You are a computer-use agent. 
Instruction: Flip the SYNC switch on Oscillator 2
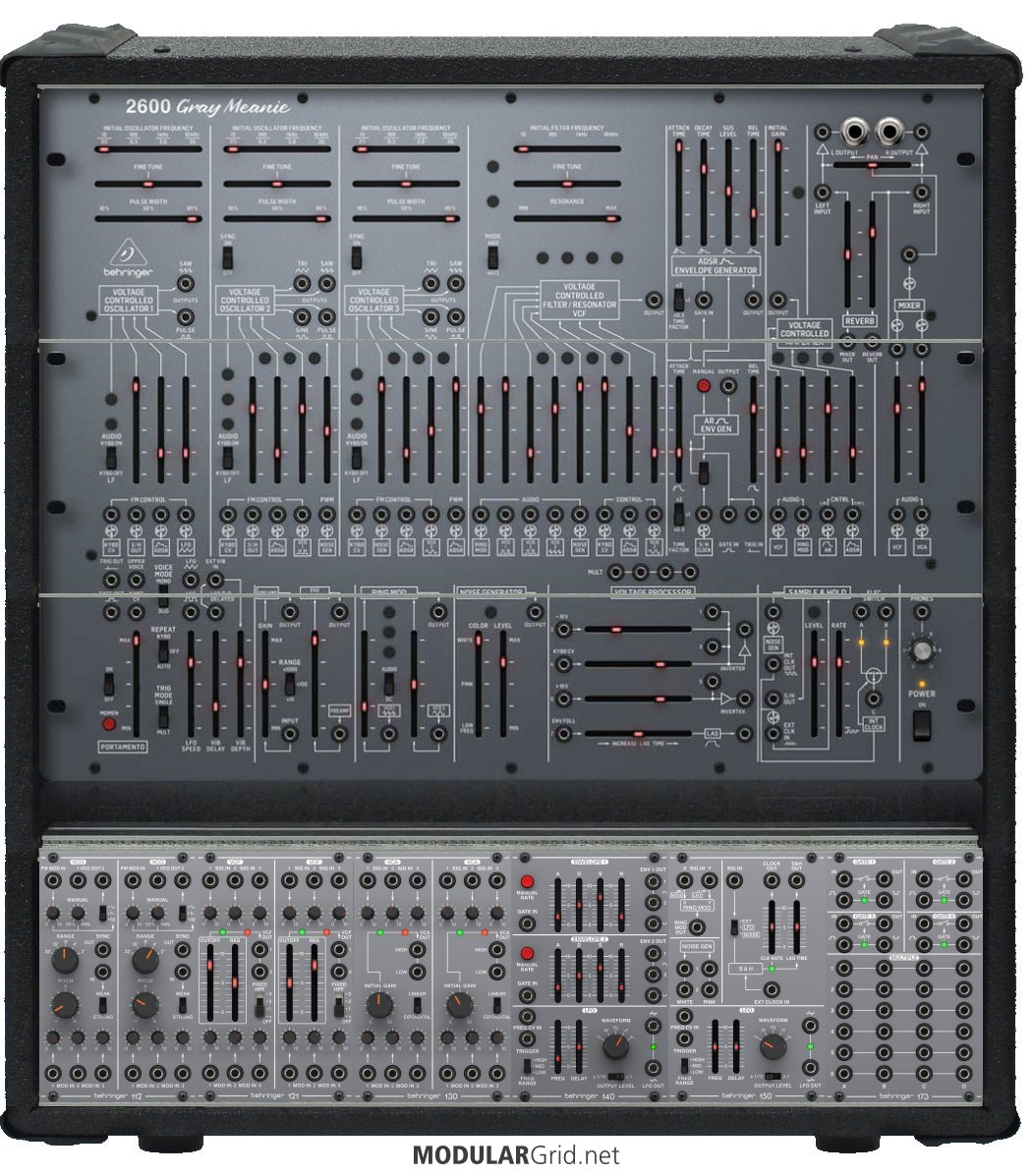pos(228,258)
